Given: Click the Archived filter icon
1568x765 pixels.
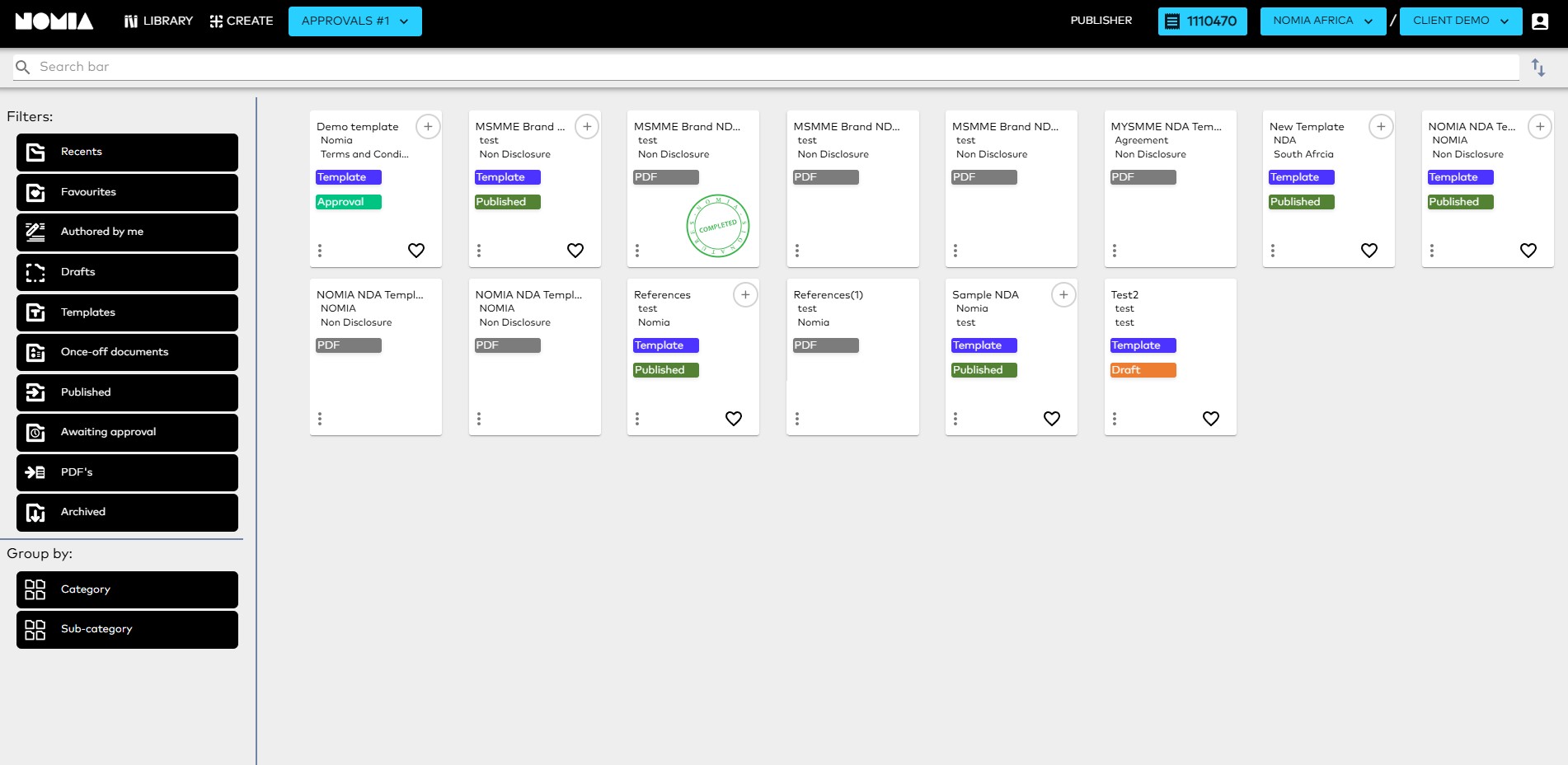Looking at the screenshot, I should 35,512.
